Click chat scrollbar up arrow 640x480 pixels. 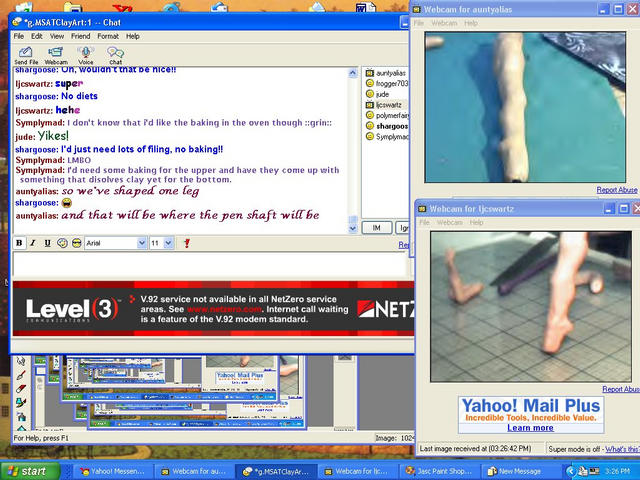coord(353,73)
